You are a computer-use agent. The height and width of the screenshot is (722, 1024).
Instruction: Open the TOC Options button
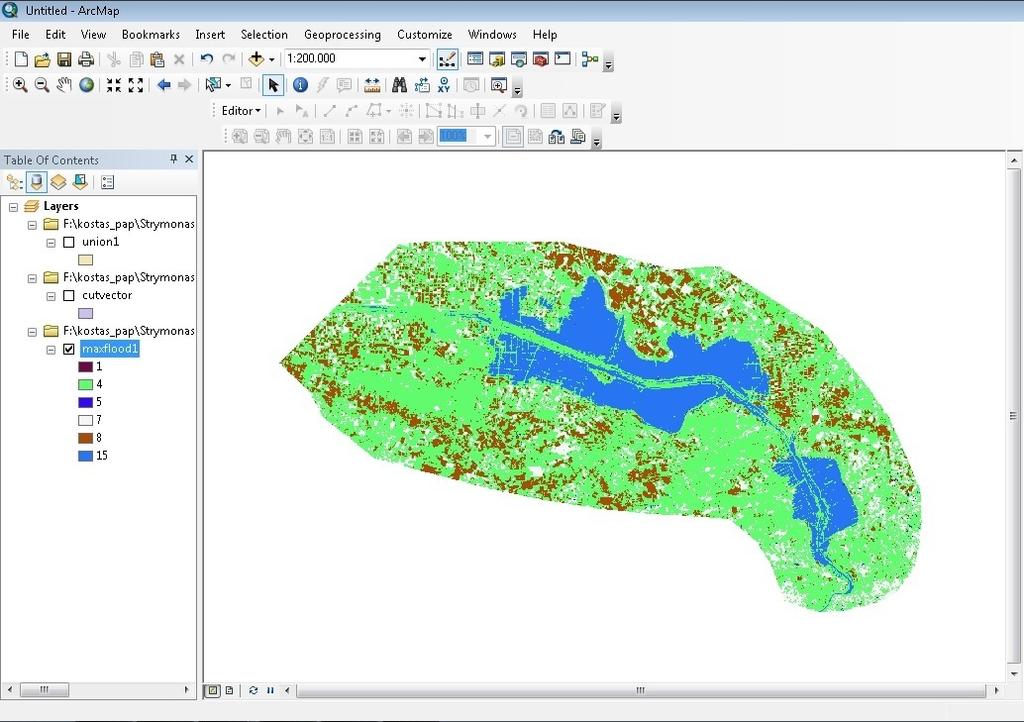click(x=108, y=182)
